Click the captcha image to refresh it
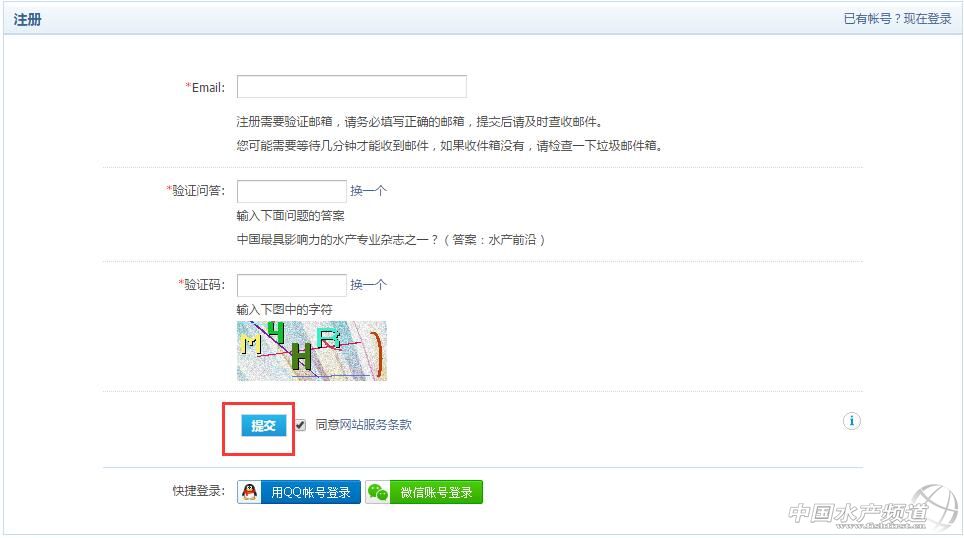The width and height of the screenshot is (964, 538). (311, 351)
